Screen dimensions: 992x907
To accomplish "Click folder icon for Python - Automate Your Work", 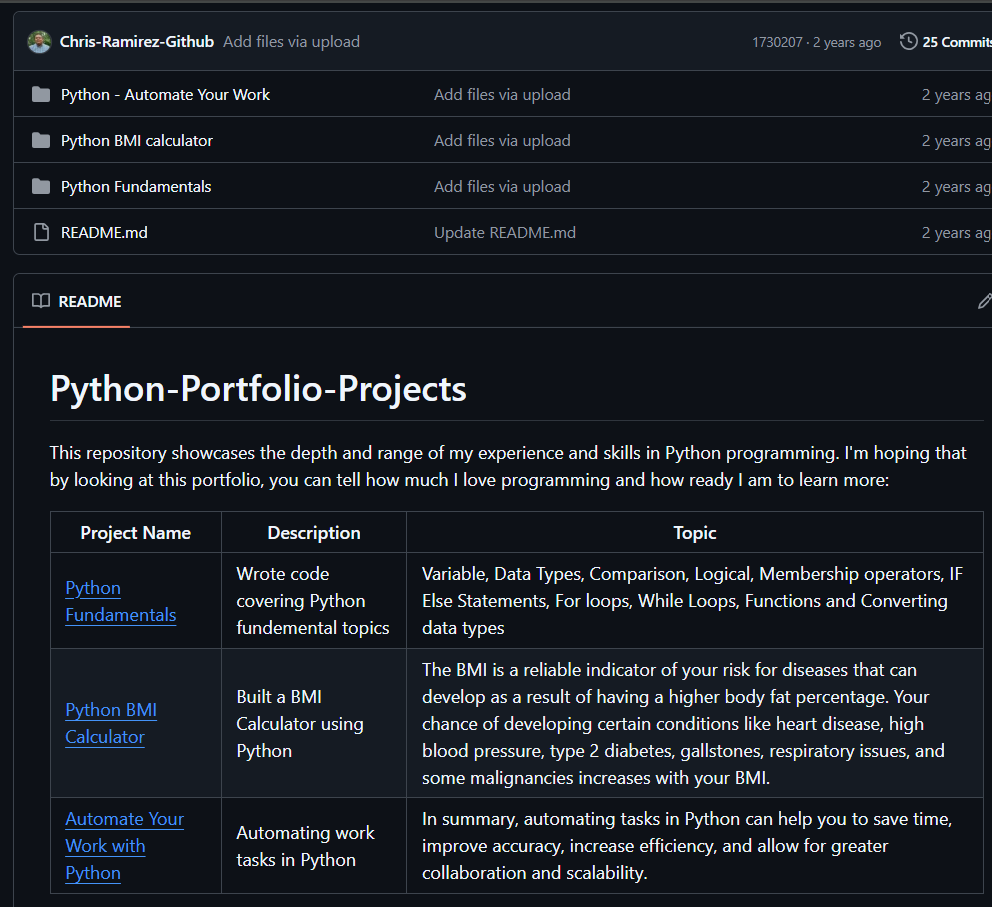I will (41, 95).
